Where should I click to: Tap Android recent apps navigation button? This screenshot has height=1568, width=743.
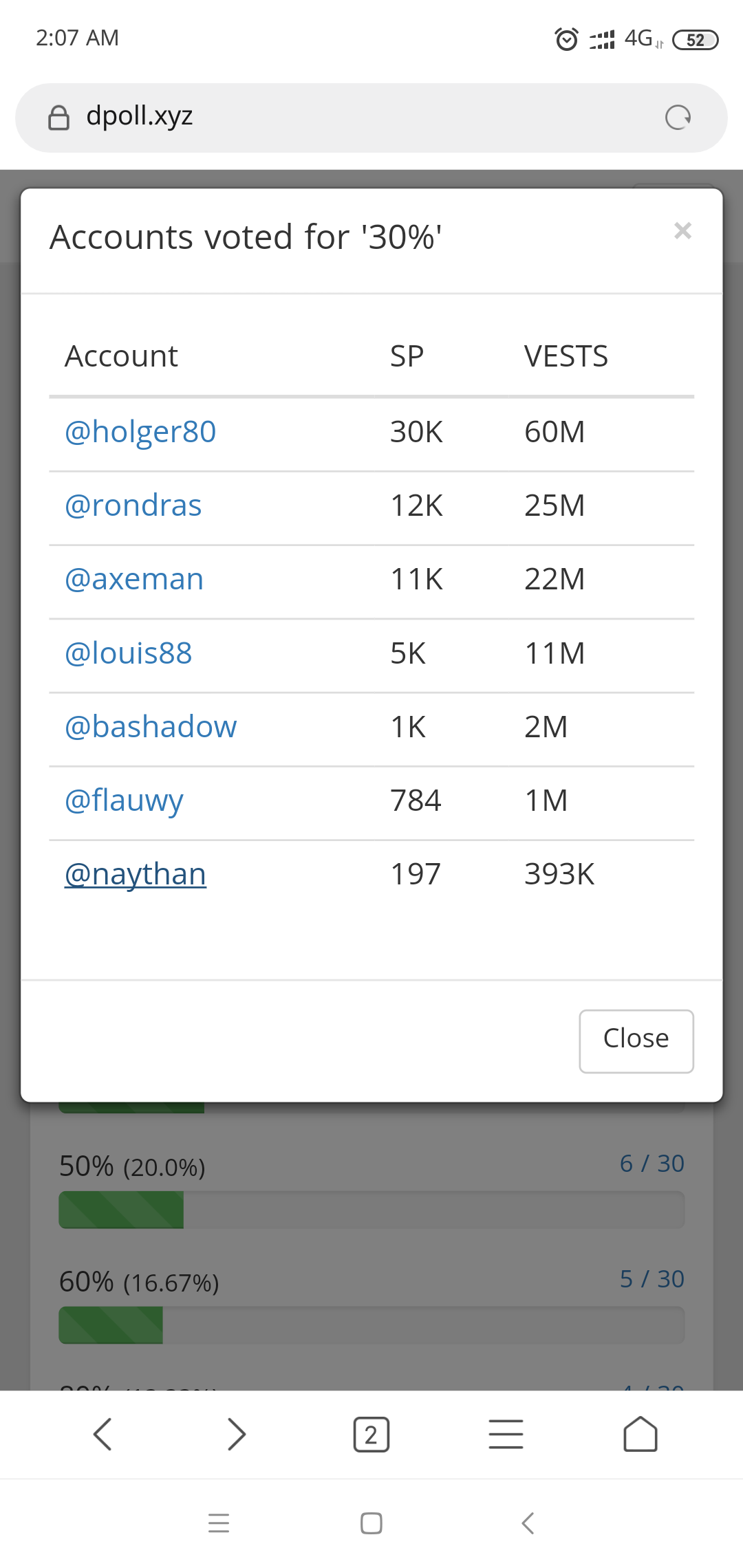[x=219, y=1523]
